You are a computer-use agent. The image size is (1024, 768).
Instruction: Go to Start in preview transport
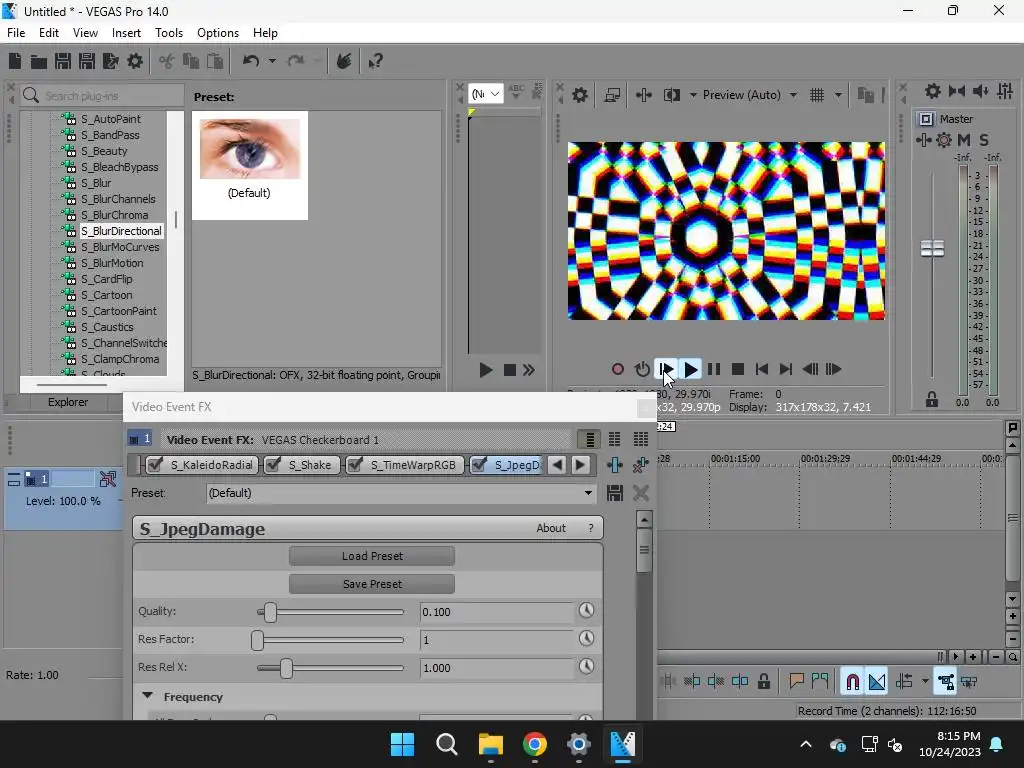(761, 370)
